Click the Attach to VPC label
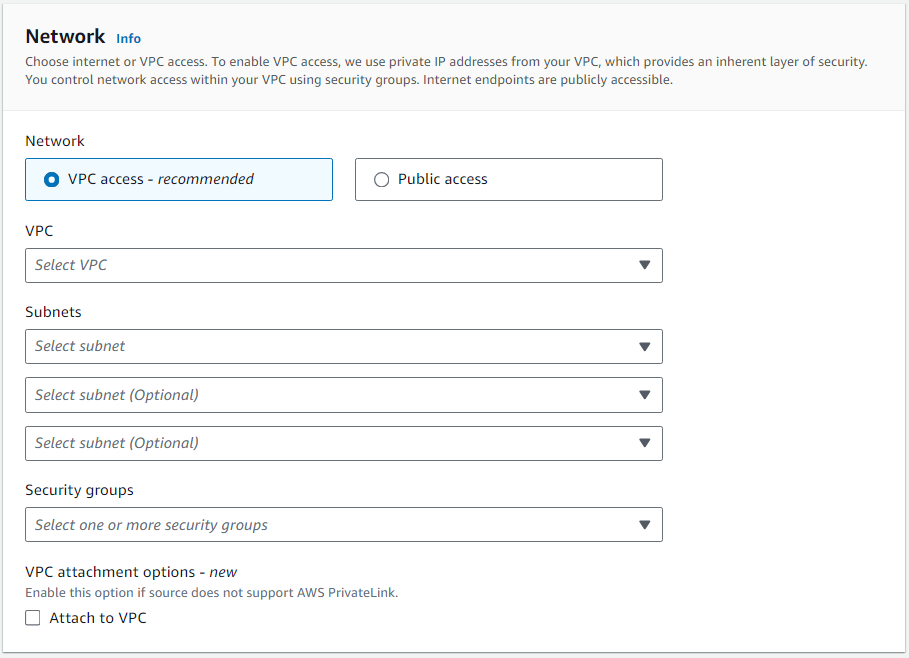 pyautogui.click(x=98, y=618)
